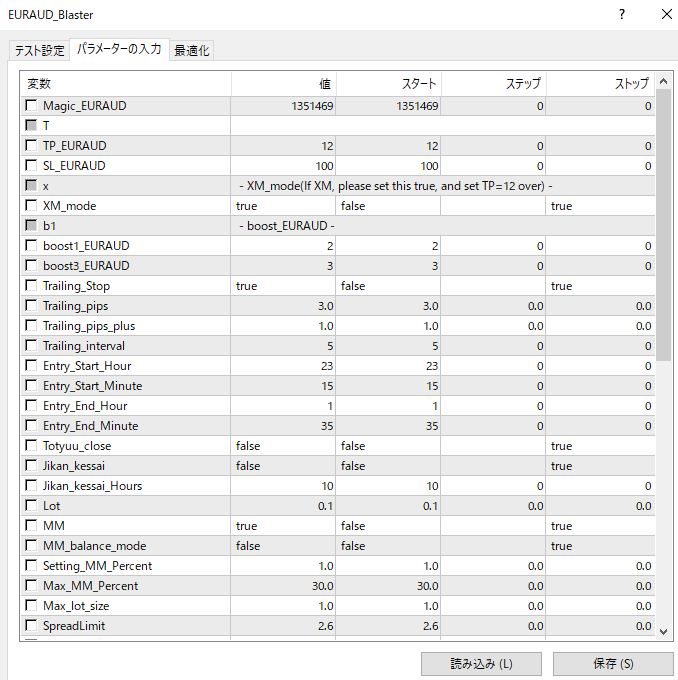Enable the boost3_EURAUD checkbox
The image size is (678, 680).
[31, 265]
